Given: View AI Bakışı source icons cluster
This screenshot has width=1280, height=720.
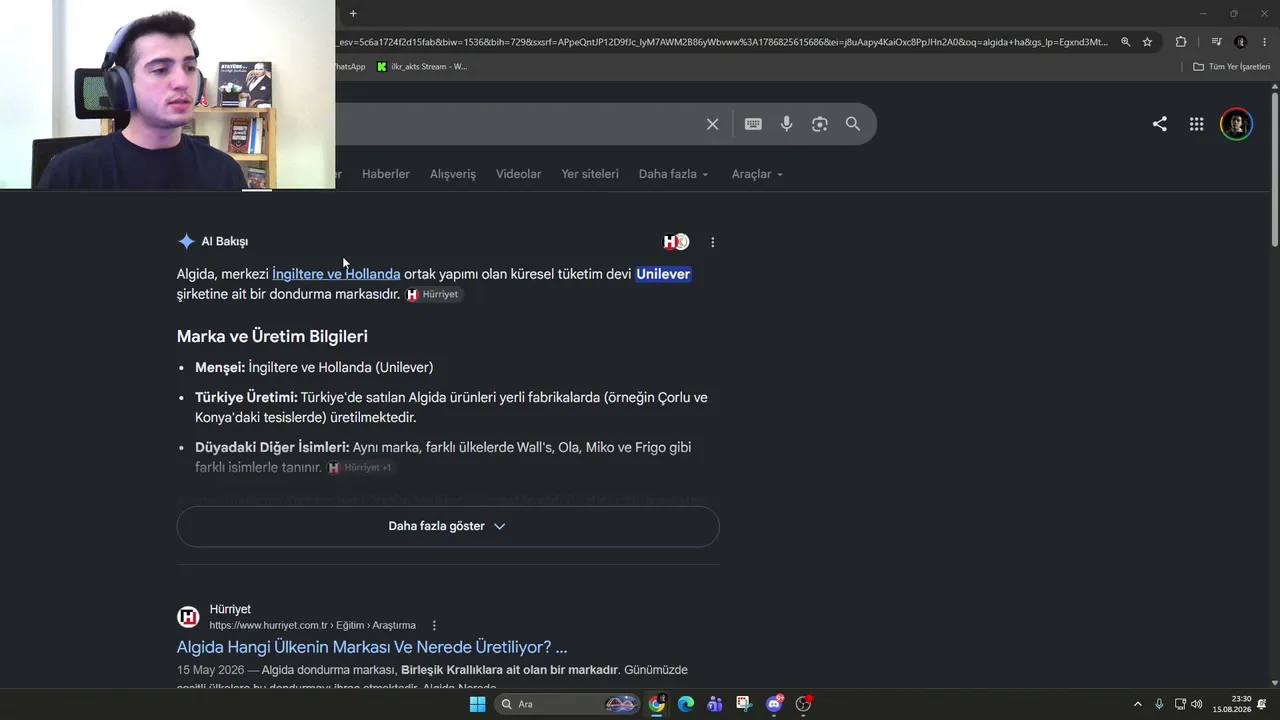Looking at the screenshot, I should [676, 242].
